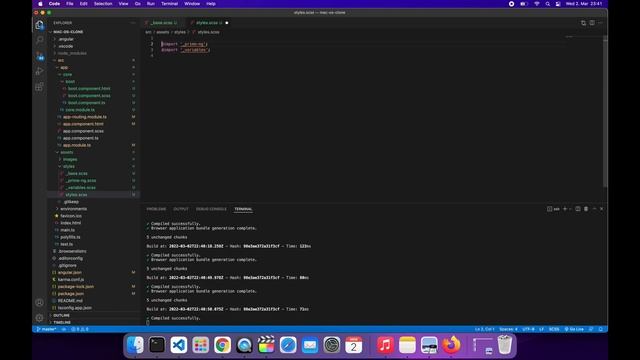The height and width of the screenshot is (360, 640).
Task: Click the editor vertical scrollbar
Action: point(605,110)
